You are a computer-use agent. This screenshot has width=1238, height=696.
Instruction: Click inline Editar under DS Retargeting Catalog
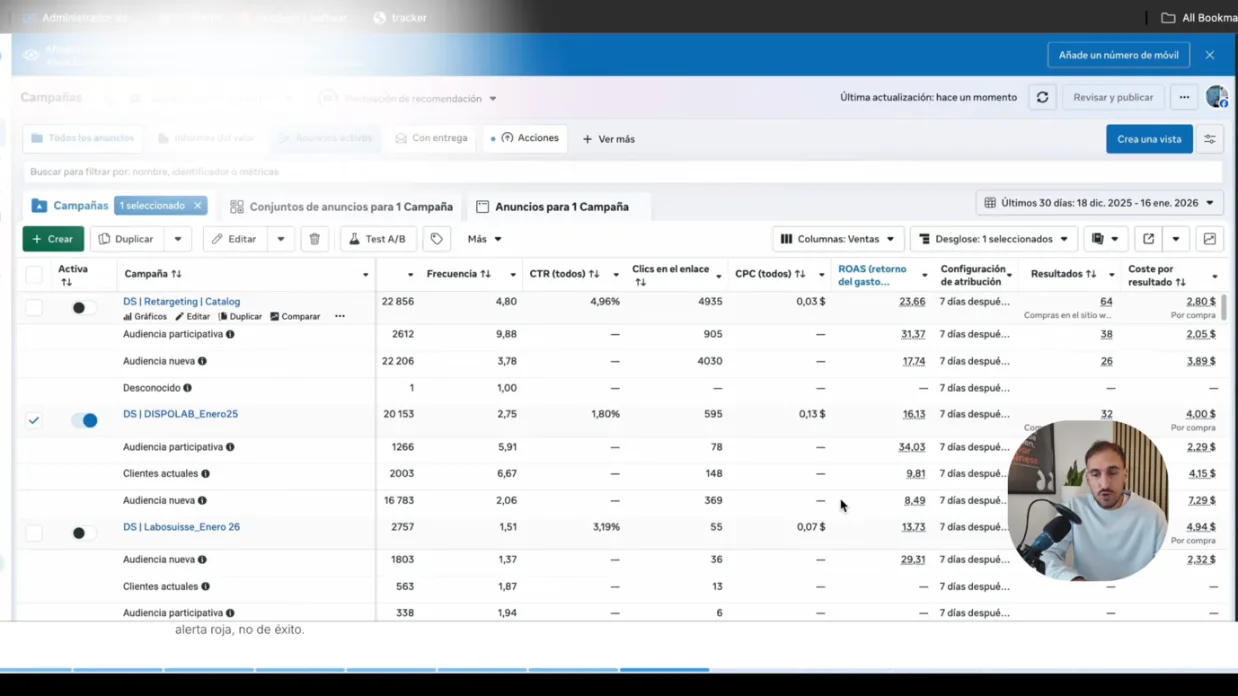[x=192, y=317]
